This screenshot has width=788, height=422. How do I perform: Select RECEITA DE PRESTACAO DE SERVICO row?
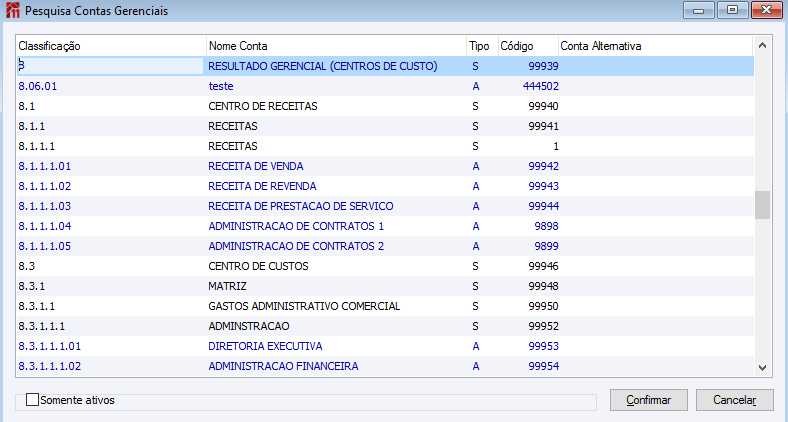385,206
